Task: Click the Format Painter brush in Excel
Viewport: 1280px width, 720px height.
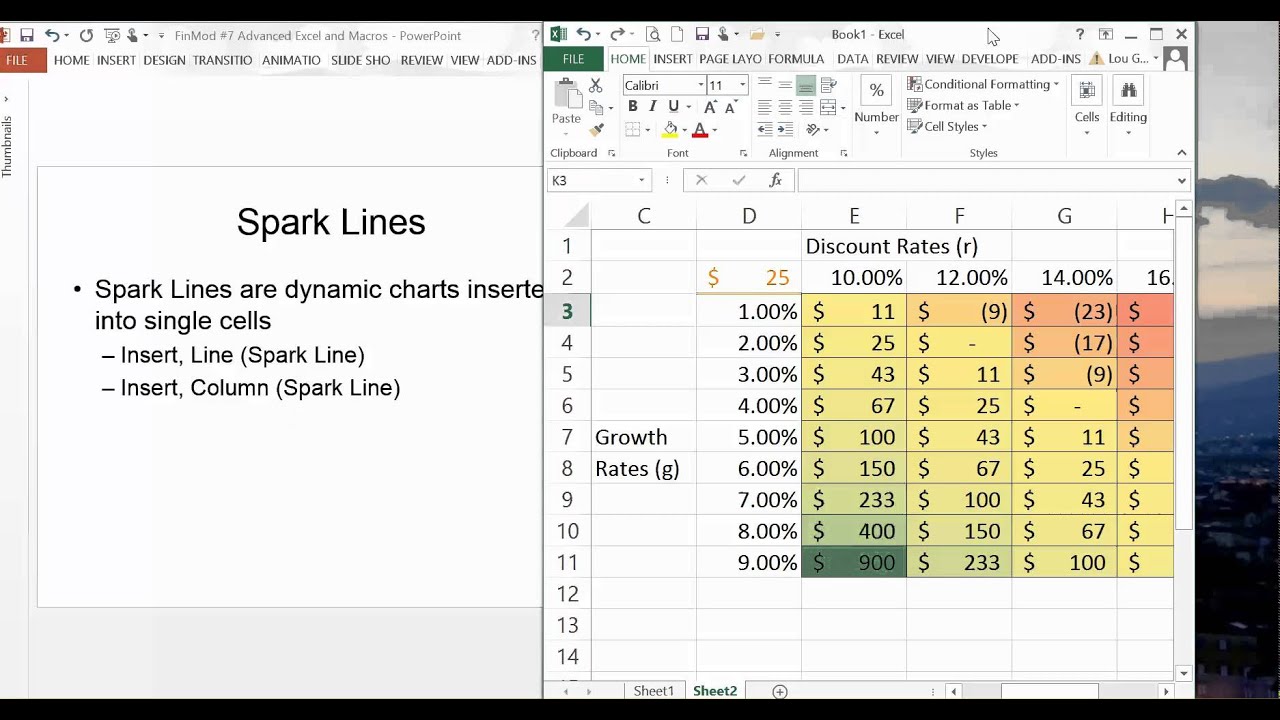Action: coord(597,130)
